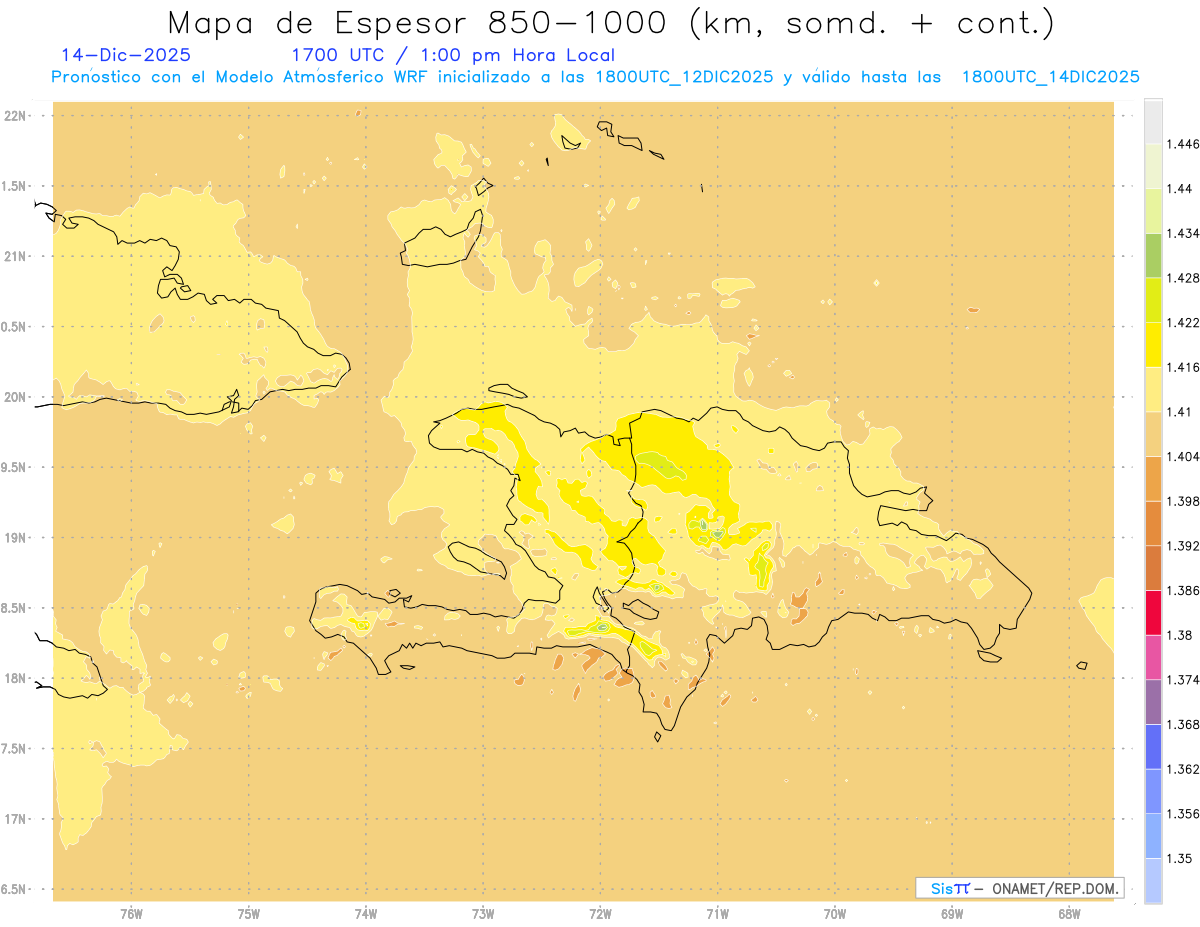Click the legend value '1.416'
The image size is (1200, 927).
pyautogui.click(x=1181, y=367)
